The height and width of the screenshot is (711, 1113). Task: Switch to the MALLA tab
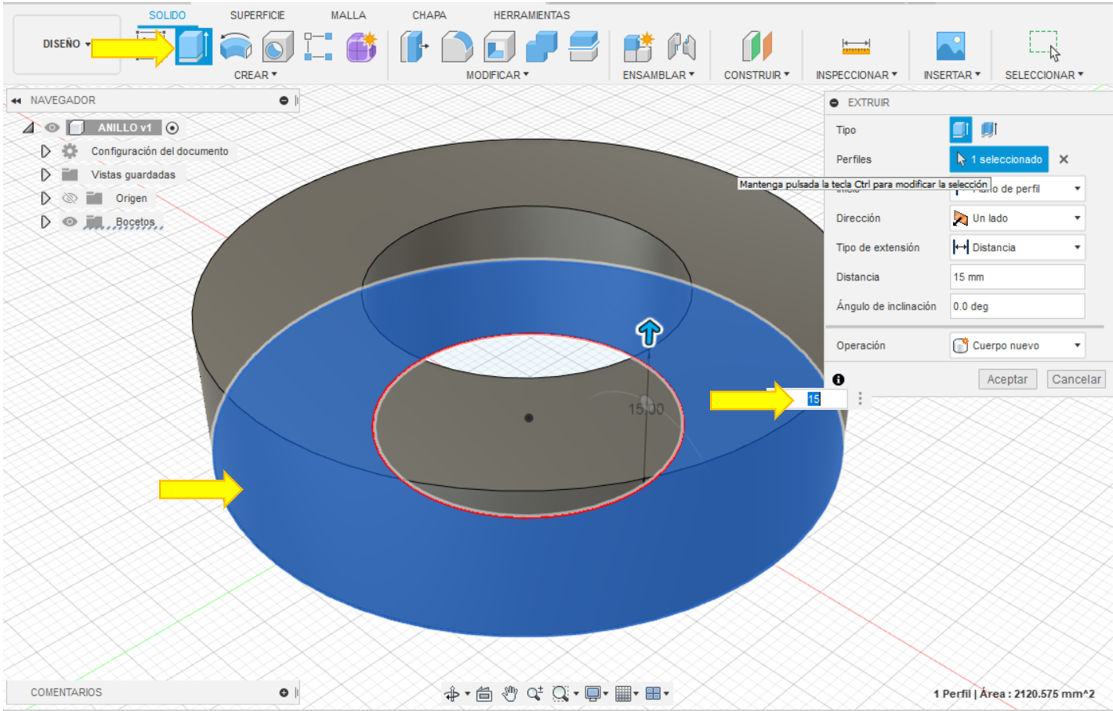click(x=349, y=15)
